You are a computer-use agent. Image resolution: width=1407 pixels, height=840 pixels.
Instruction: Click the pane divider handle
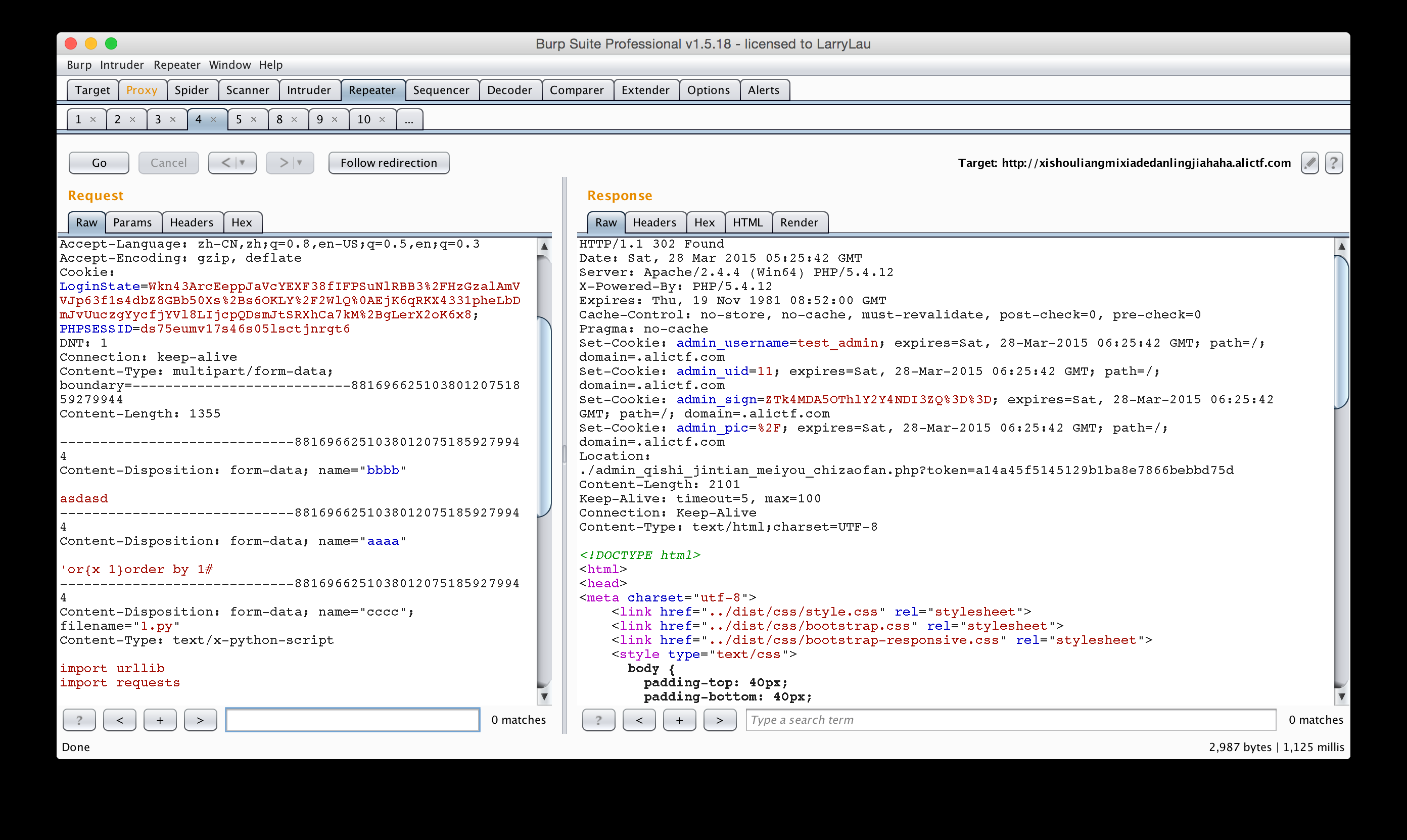565,454
